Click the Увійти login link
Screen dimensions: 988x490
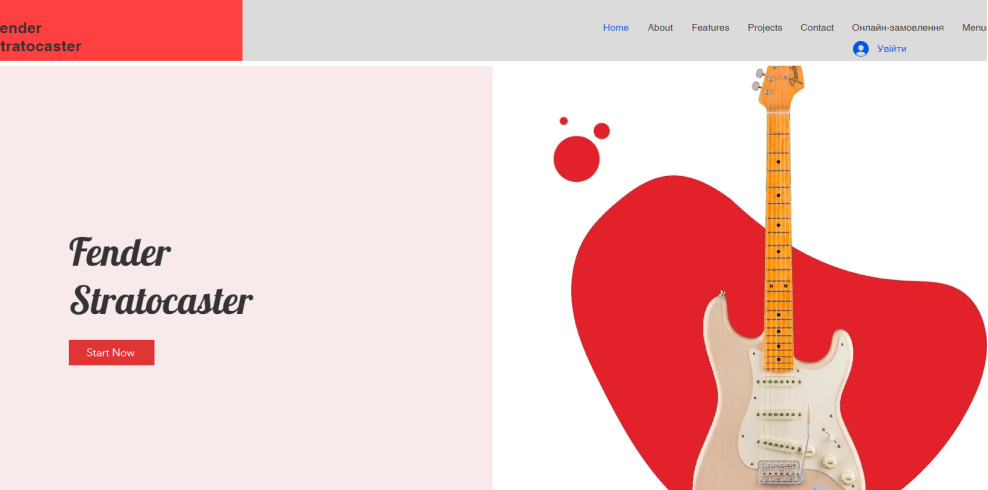click(x=892, y=48)
